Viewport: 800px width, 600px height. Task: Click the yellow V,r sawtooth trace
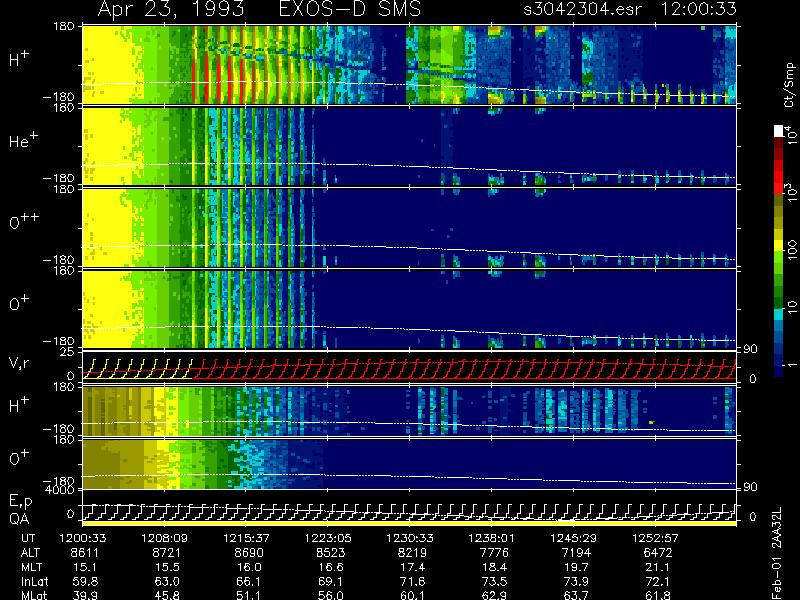[138, 368]
